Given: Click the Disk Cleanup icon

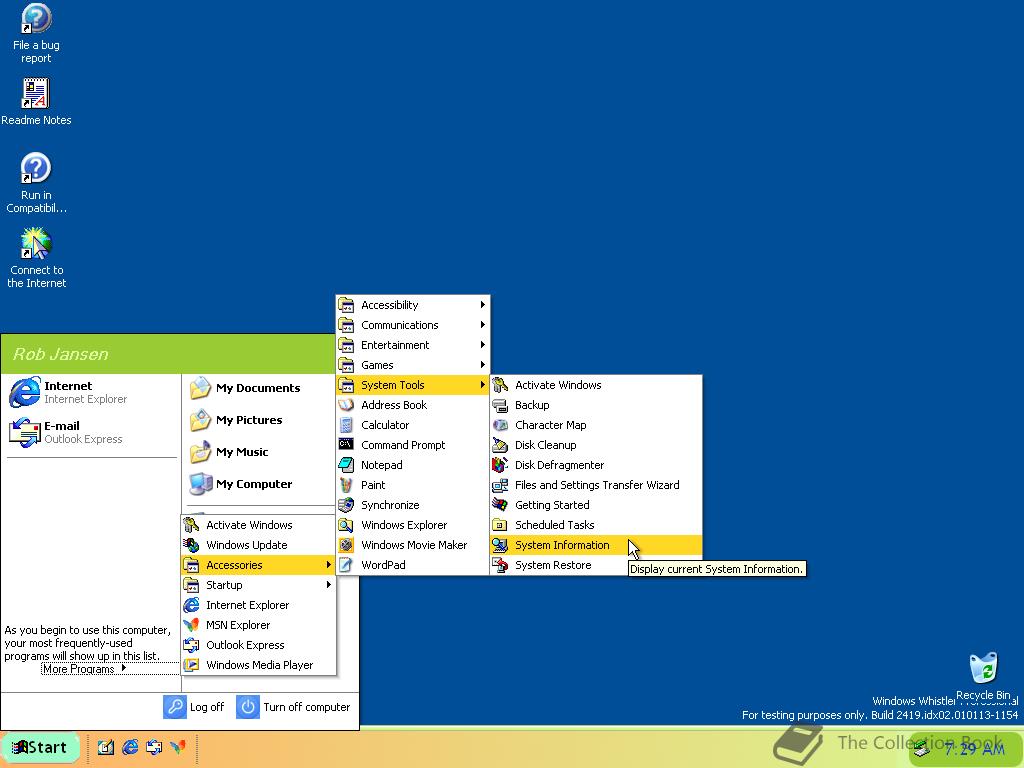Looking at the screenshot, I should click(500, 445).
